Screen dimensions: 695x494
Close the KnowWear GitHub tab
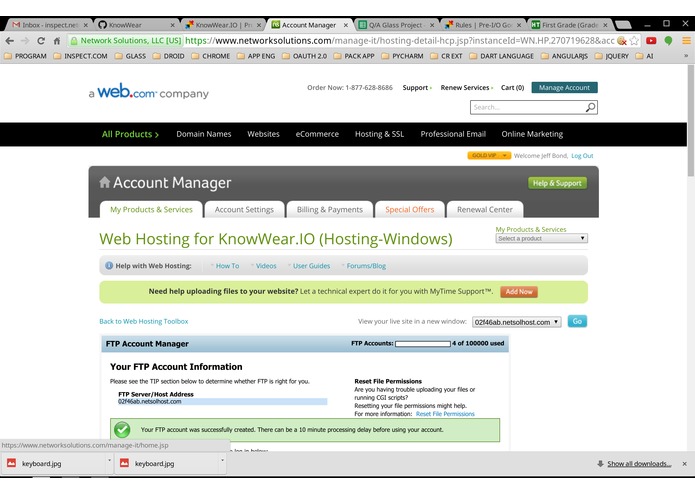(x=172, y=25)
